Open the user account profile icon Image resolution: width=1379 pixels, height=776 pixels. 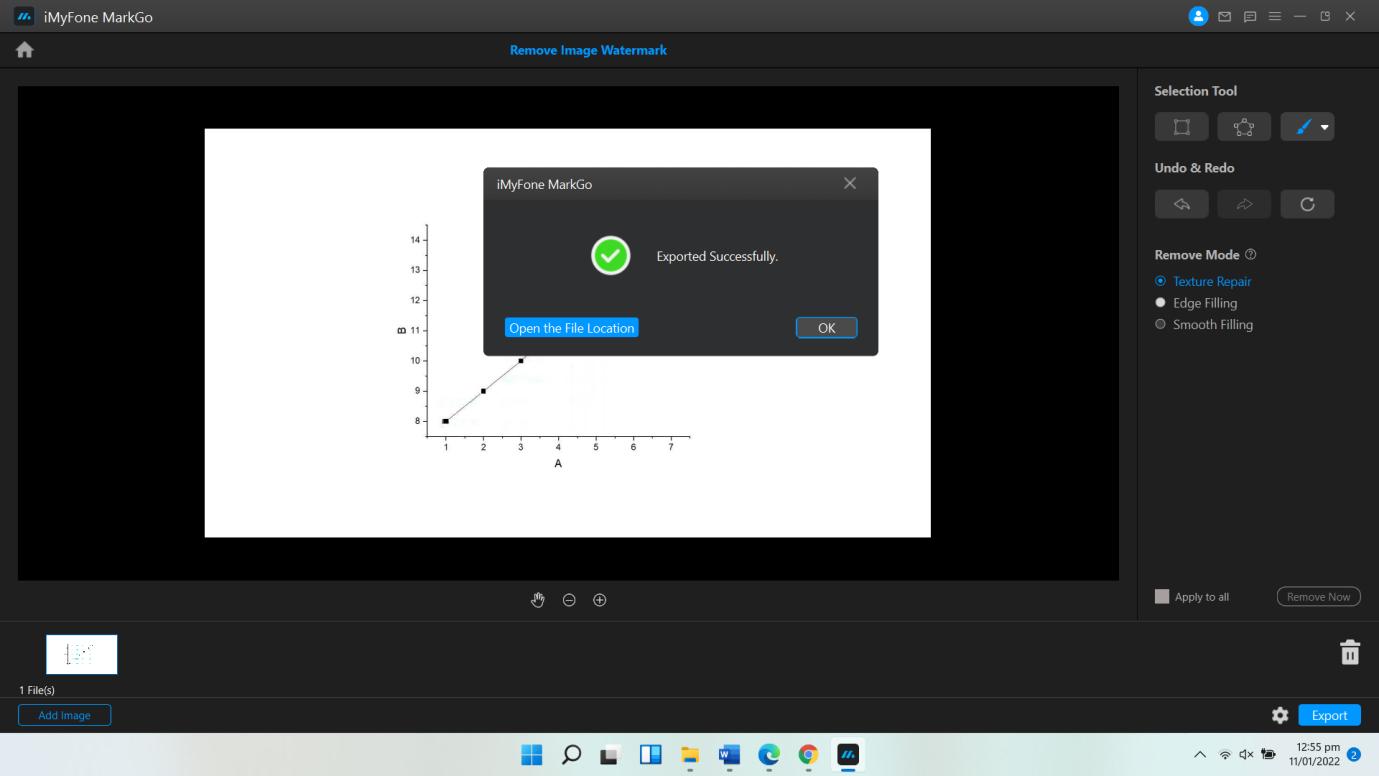click(x=1198, y=16)
